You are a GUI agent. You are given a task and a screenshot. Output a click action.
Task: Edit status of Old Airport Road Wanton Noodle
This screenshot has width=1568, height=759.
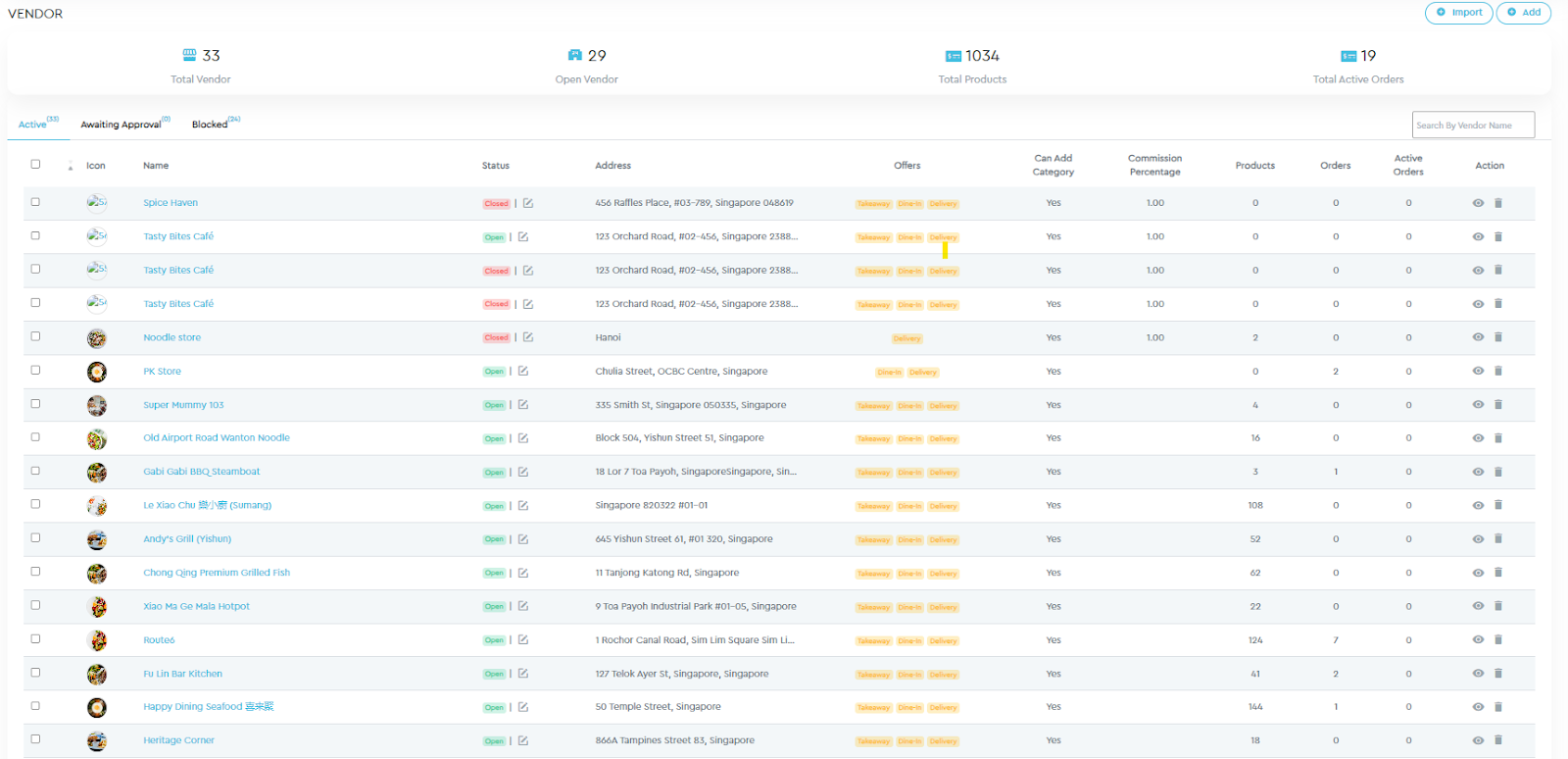[523, 438]
